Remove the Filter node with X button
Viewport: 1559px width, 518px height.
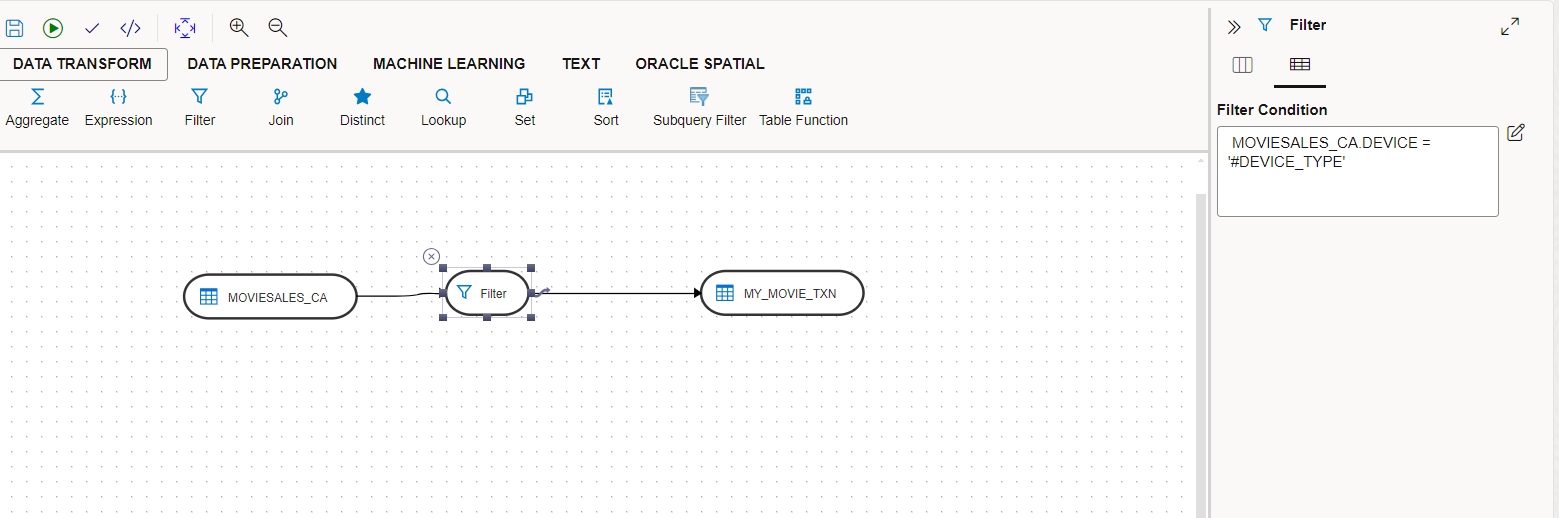click(431, 257)
